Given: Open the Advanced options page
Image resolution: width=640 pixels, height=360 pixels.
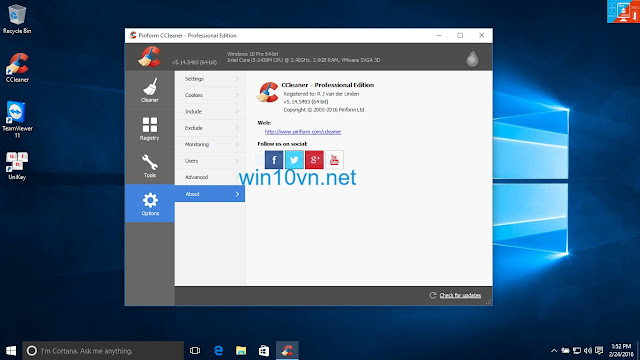Looking at the screenshot, I should pos(210,177).
